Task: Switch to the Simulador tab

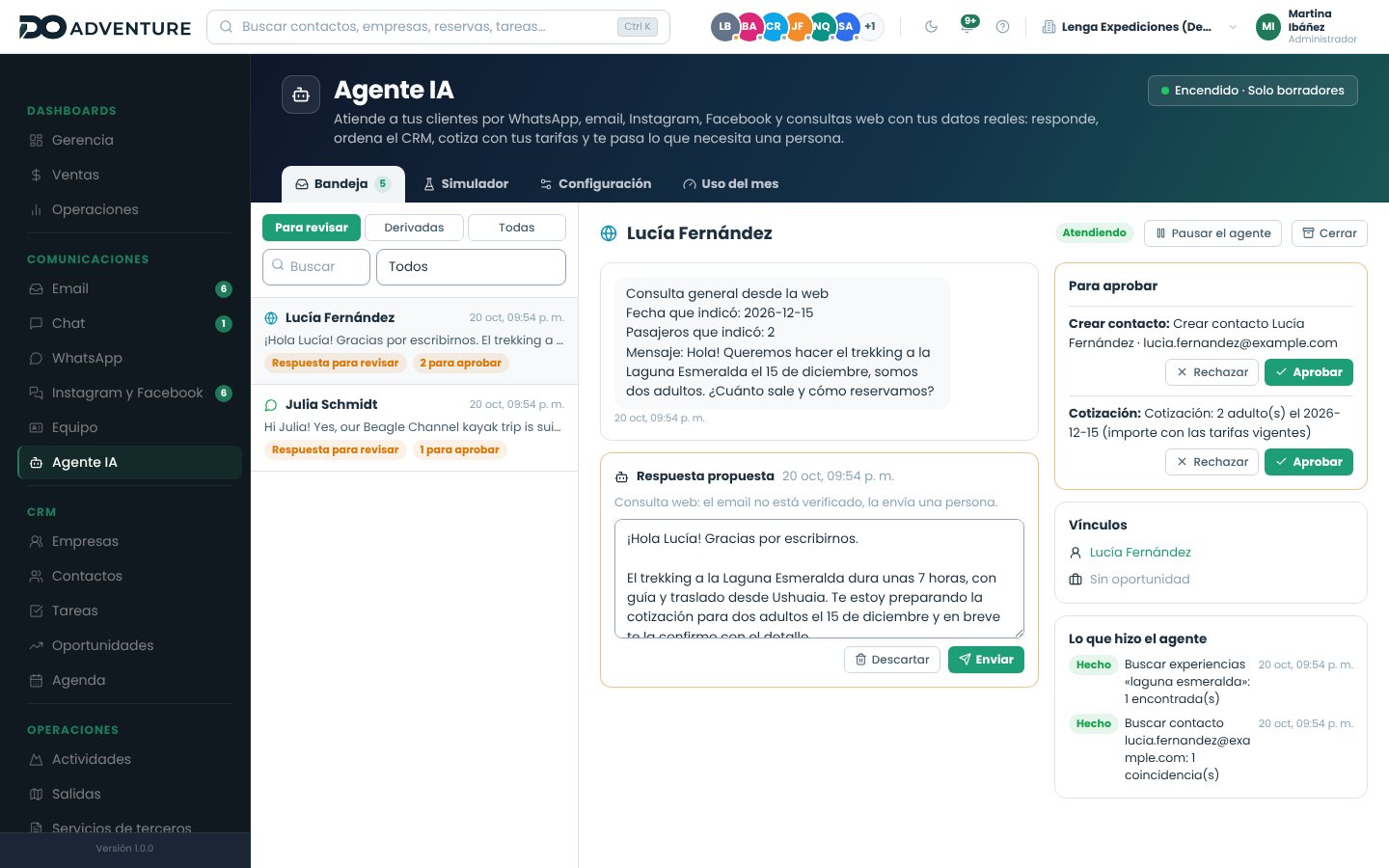Action: point(466,184)
